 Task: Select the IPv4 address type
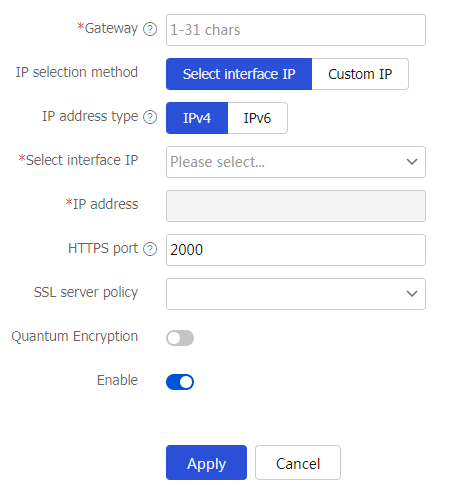(197, 118)
